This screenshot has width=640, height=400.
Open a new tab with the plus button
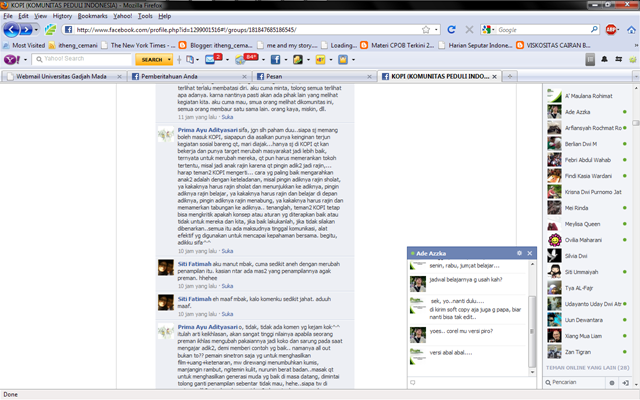[510, 76]
